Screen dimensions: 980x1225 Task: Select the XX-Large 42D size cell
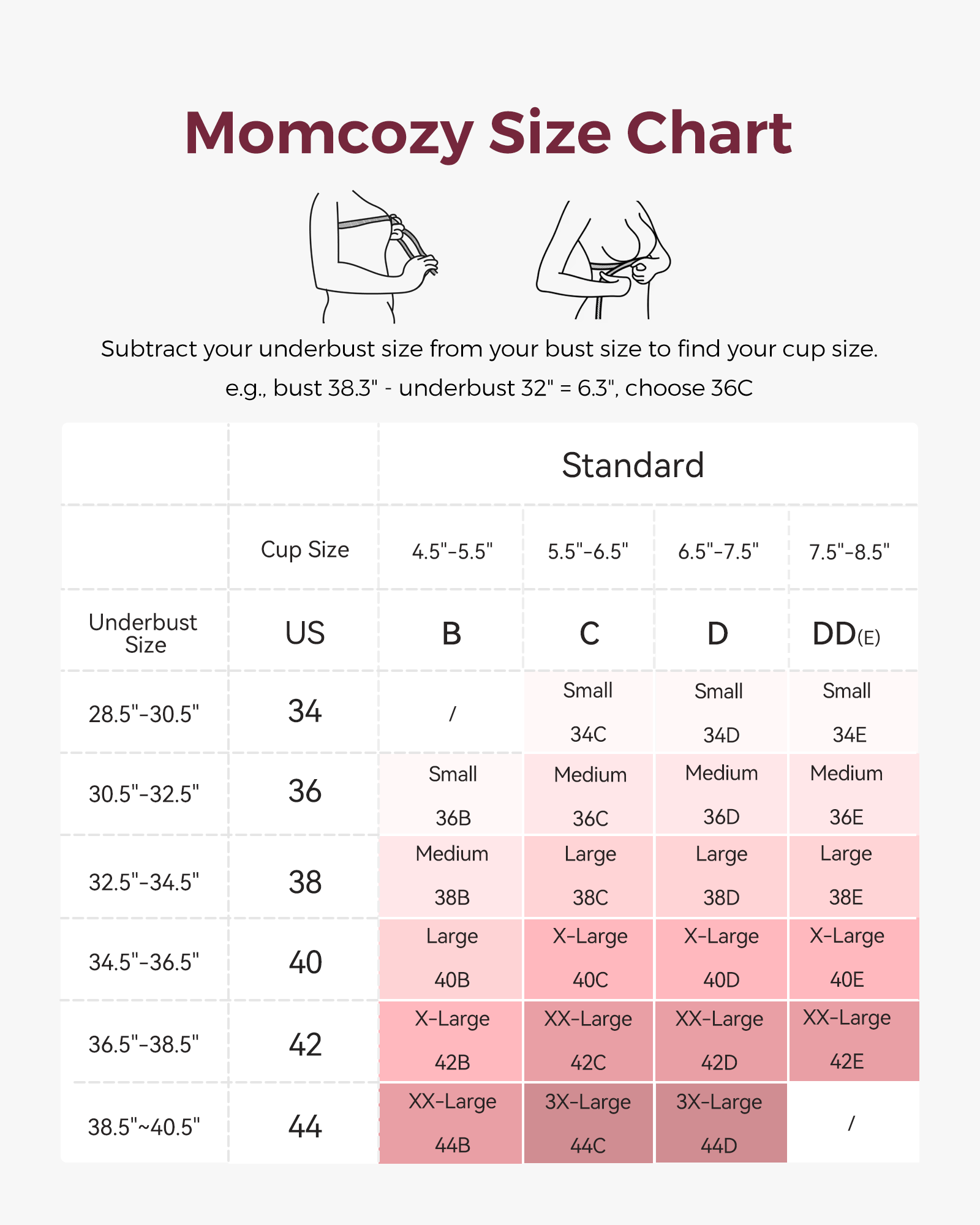tap(719, 1041)
